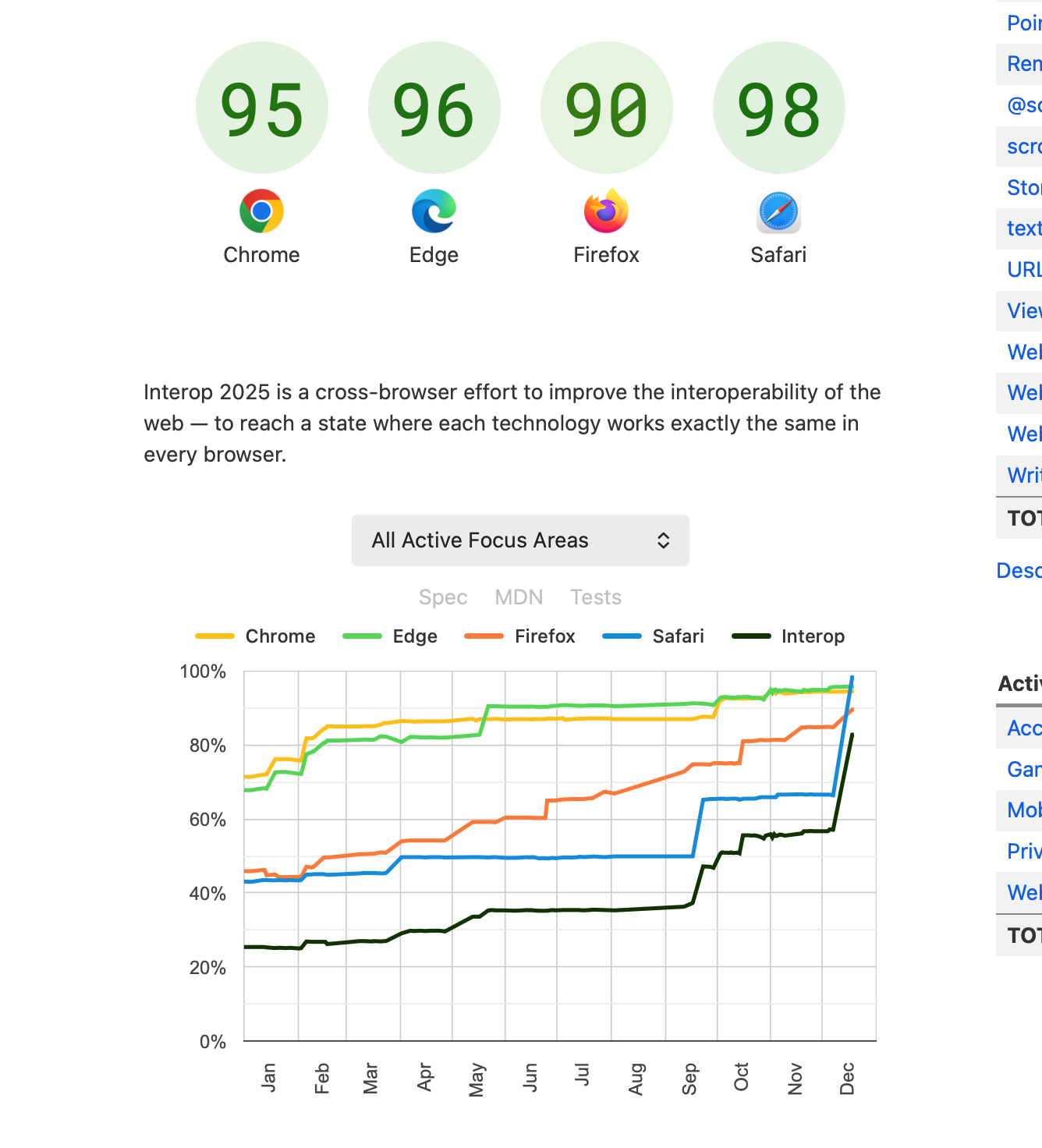Viewport: 1042px width, 1148px height.
Task: Open the All Active Focus Areas dropdown
Action: point(519,540)
